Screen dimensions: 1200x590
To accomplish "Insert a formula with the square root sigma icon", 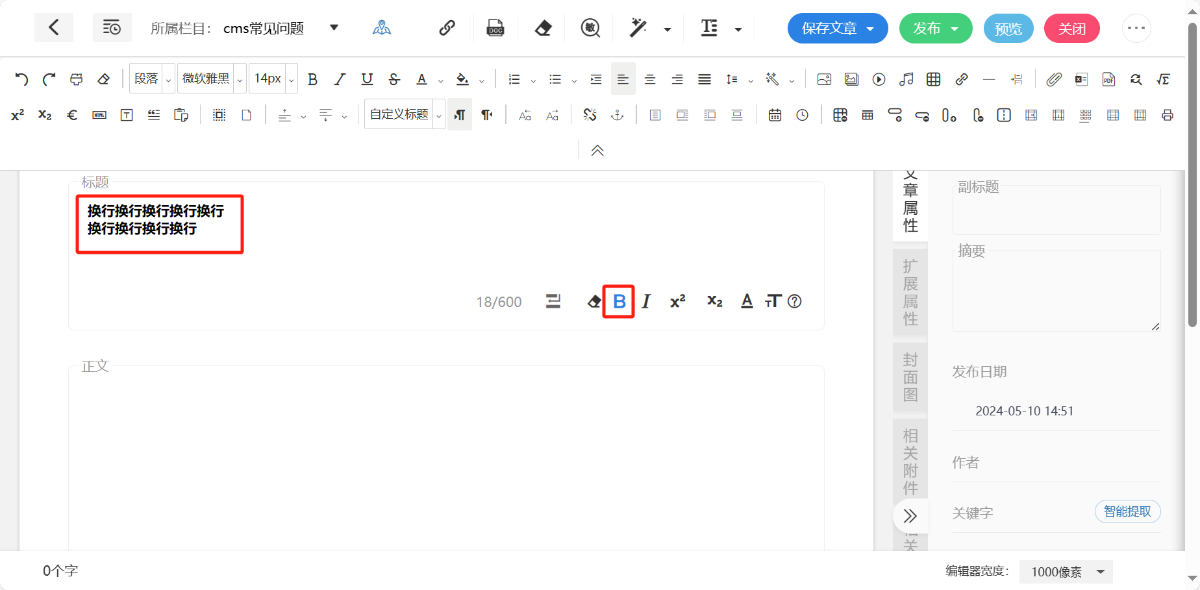I will 1163,79.
